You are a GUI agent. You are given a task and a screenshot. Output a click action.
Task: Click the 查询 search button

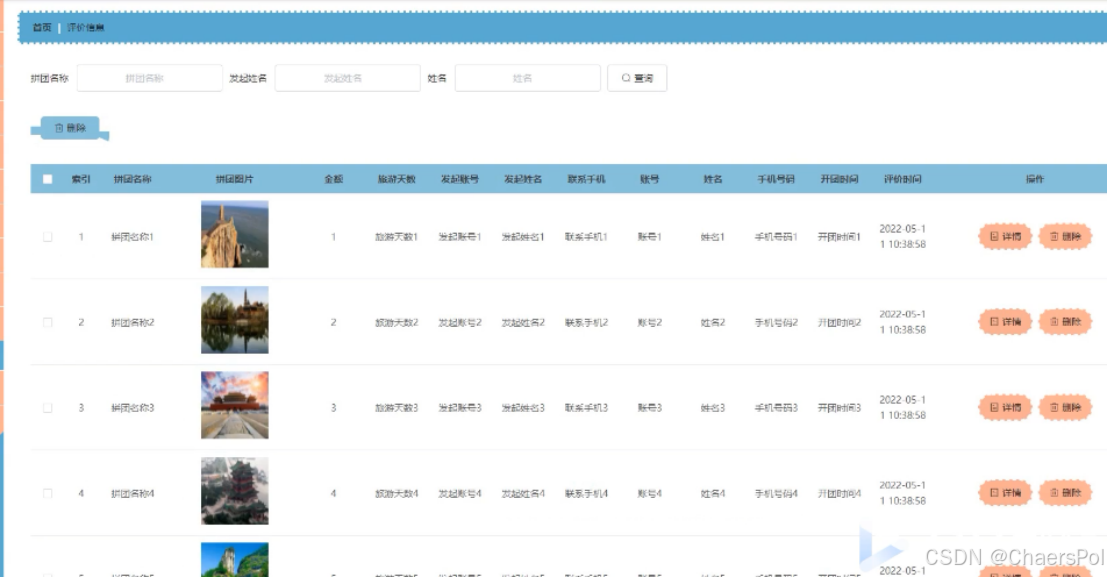point(637,78)
